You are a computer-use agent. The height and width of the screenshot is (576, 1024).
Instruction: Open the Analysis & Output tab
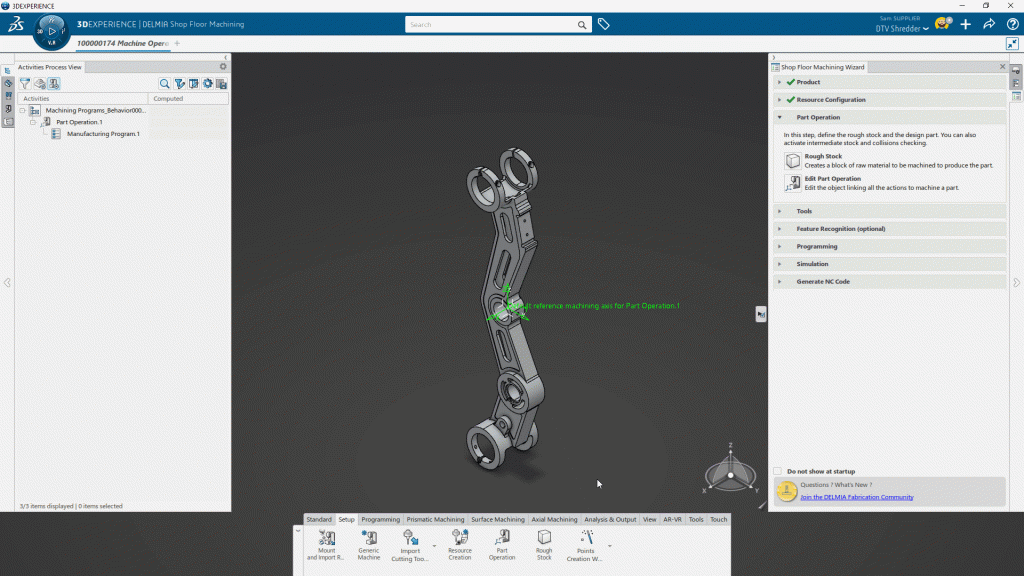point(610,520)
